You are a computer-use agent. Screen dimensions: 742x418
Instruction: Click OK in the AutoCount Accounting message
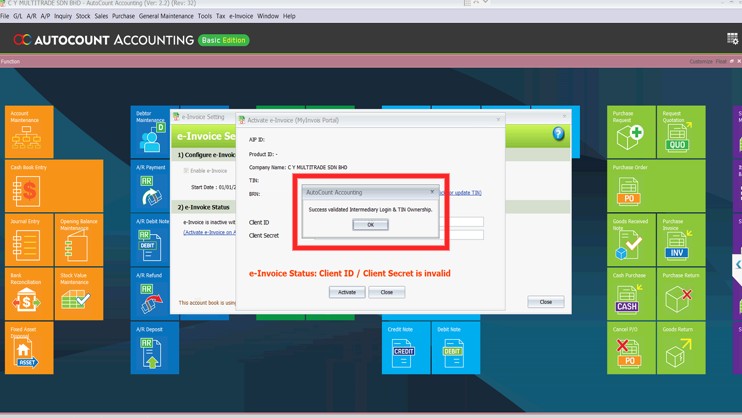click(x=370, y=225)
